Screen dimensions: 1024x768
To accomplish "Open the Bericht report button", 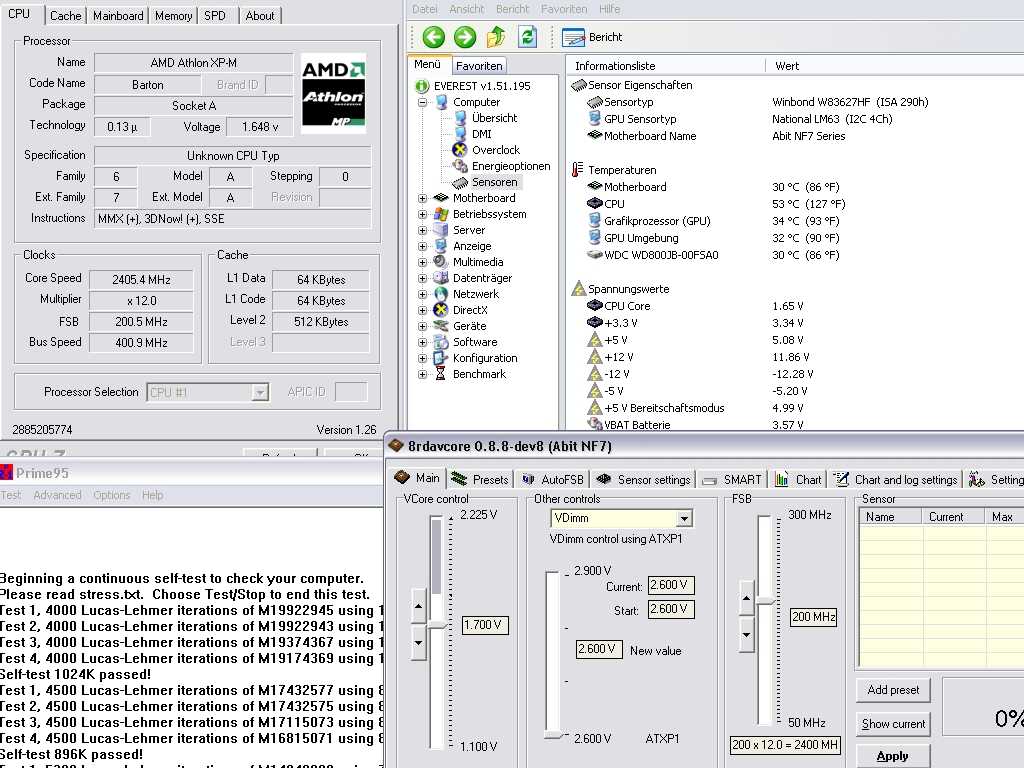I will click(592, 37).
